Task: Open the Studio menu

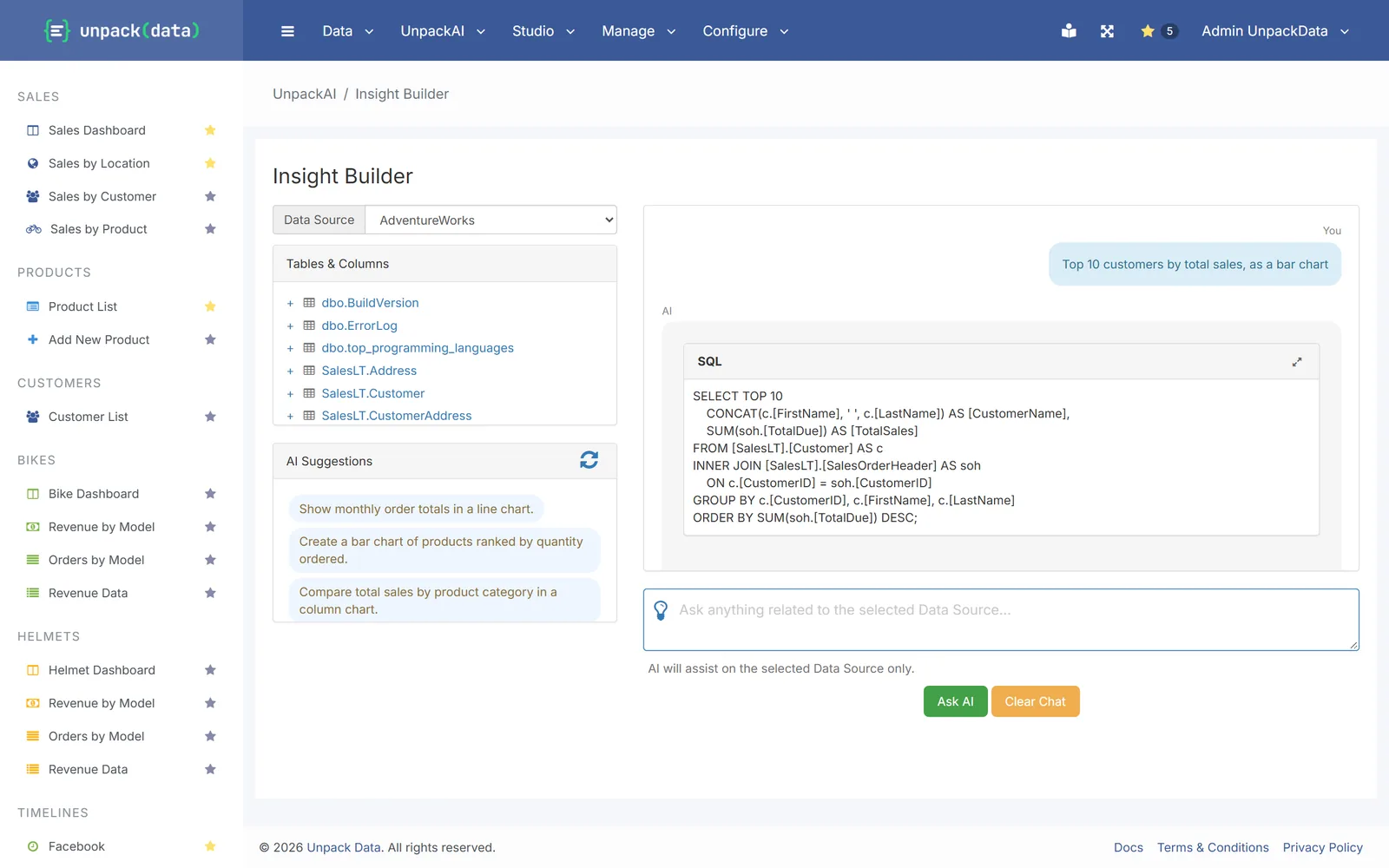Action: pyautogui.click(x=543, y=31)
